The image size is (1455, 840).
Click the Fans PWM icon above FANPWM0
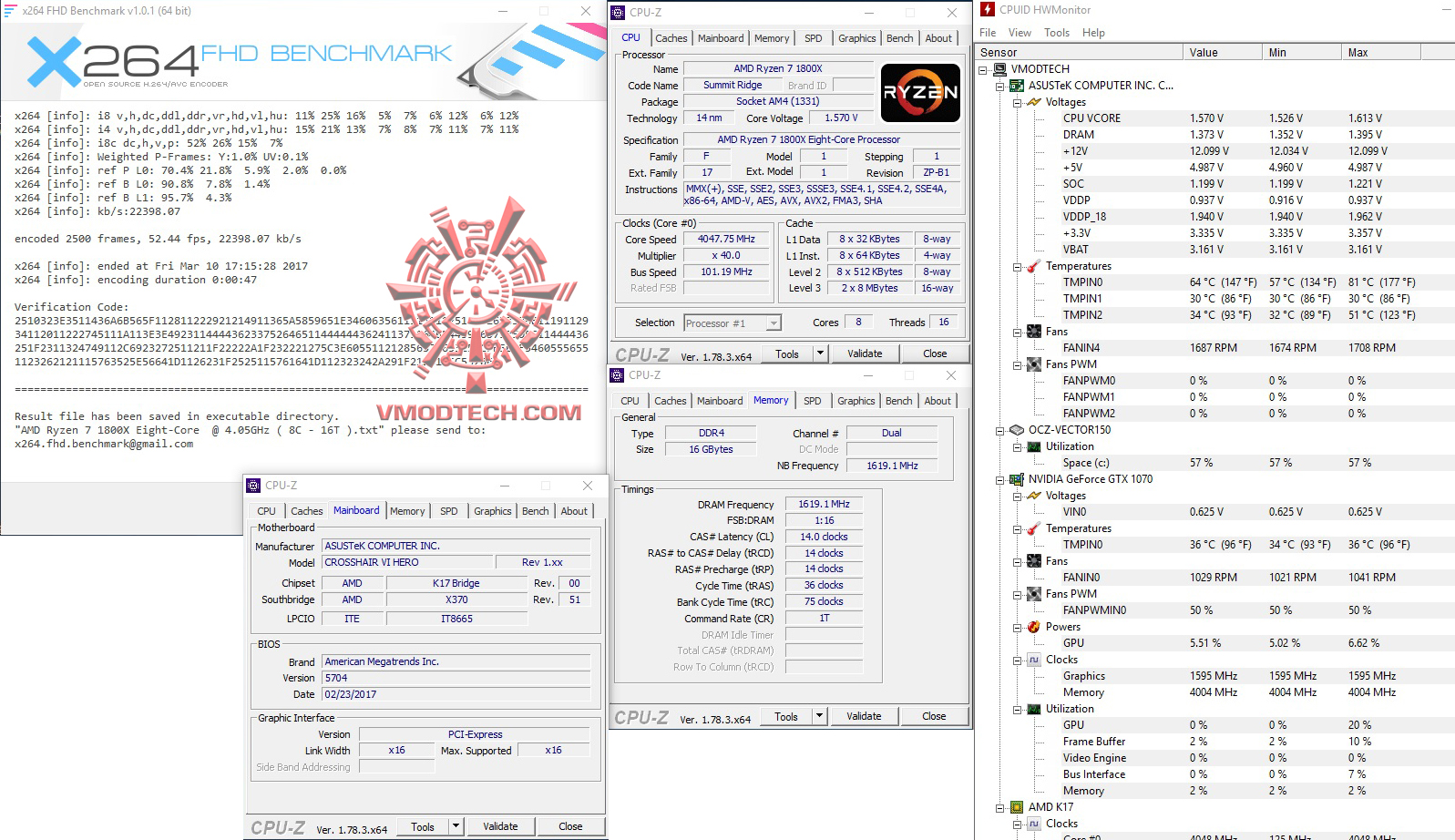pos(1034,364)
